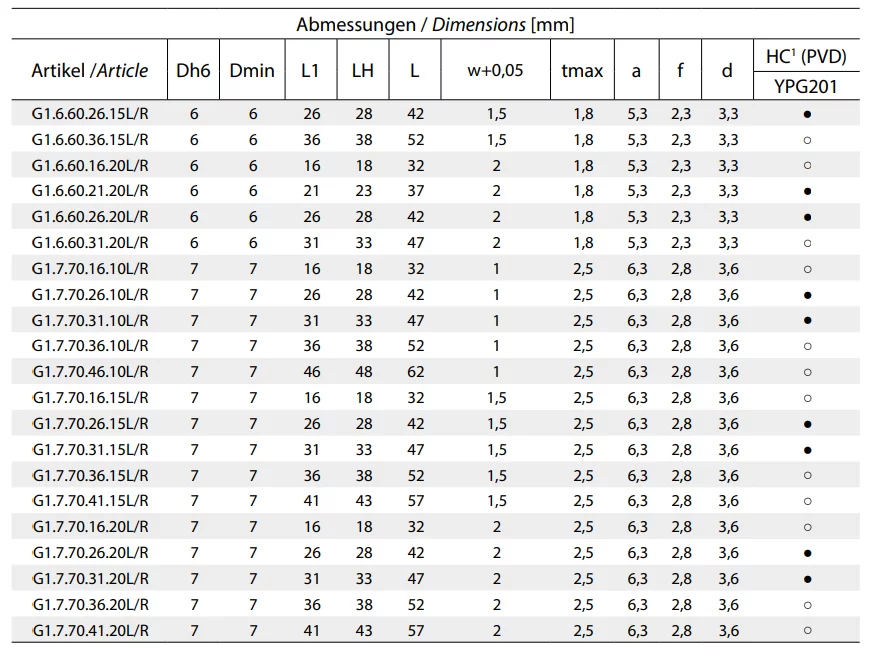The image size is (880, 649).
Task: Select the tmax column header
Action: pyautogui.click(x=582, y=70)
